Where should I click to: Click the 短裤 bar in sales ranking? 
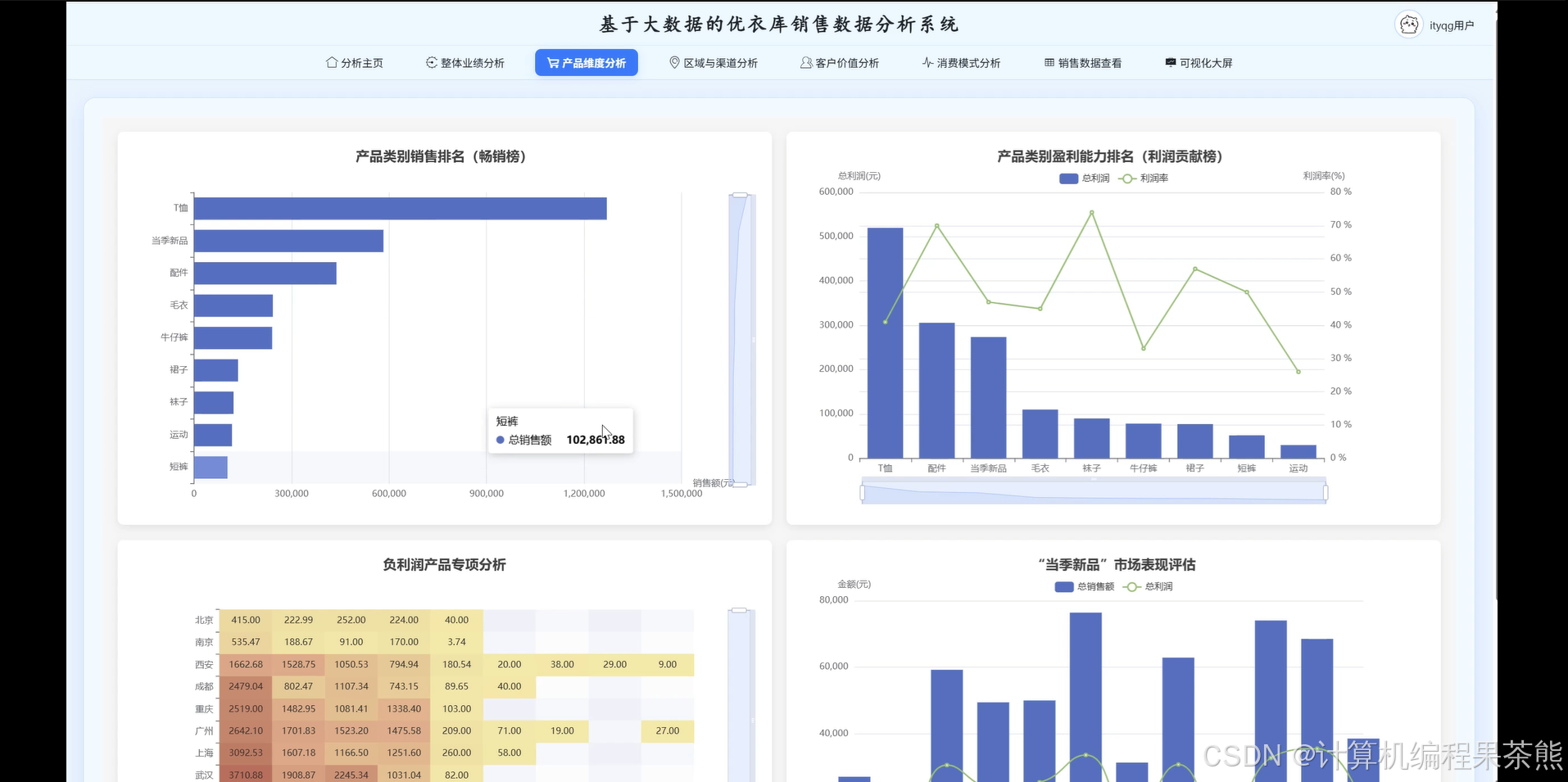pyautogui.click(x=211, y=468)
